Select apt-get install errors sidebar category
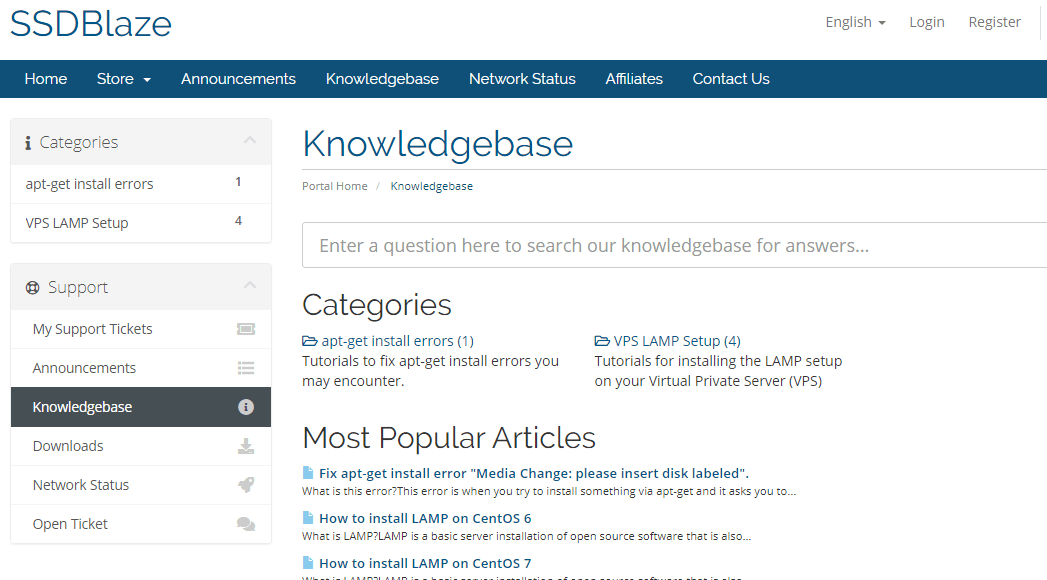 click(x=141, y=184)
